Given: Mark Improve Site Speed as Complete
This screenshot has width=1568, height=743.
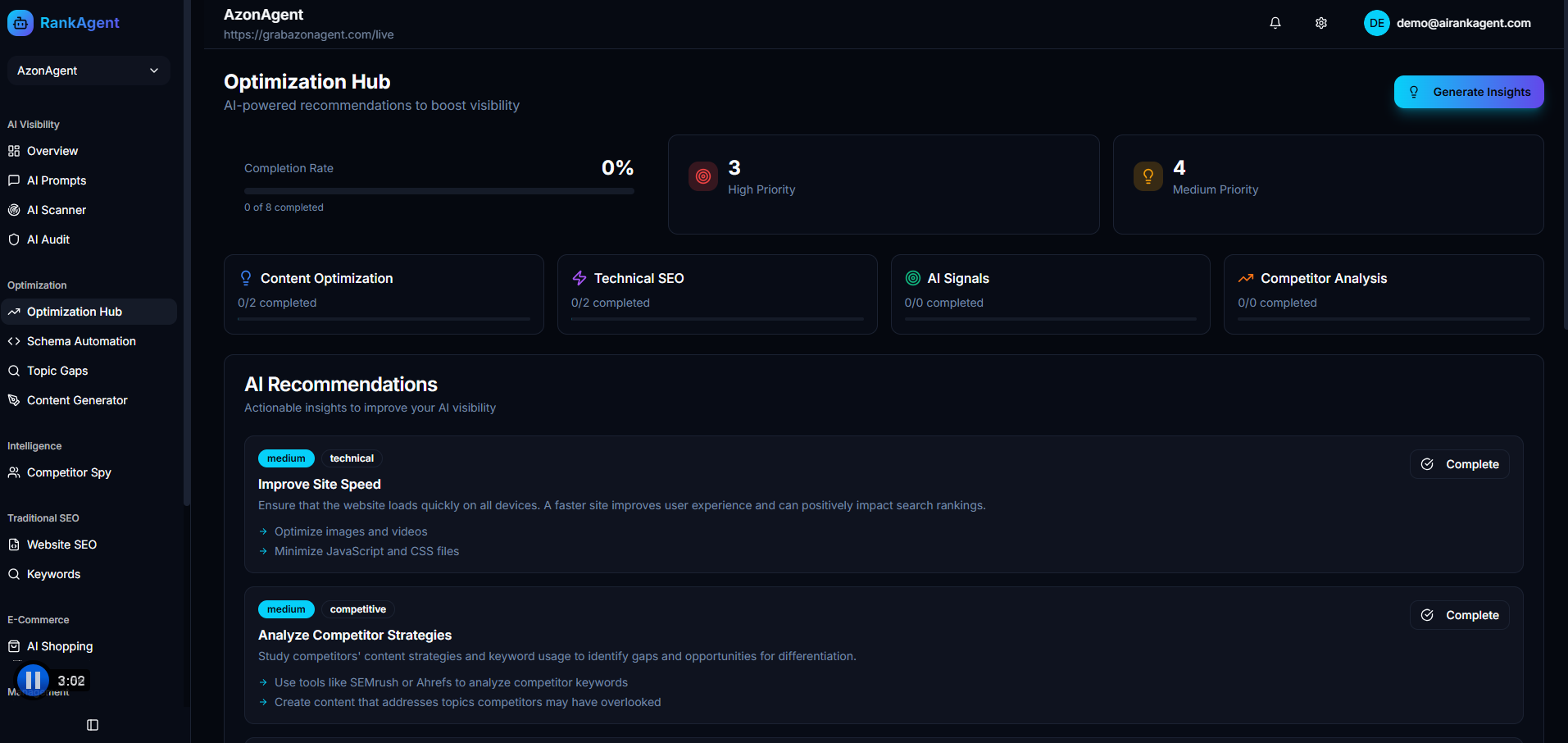Looking at the screenshot, I should point(1459,464).
